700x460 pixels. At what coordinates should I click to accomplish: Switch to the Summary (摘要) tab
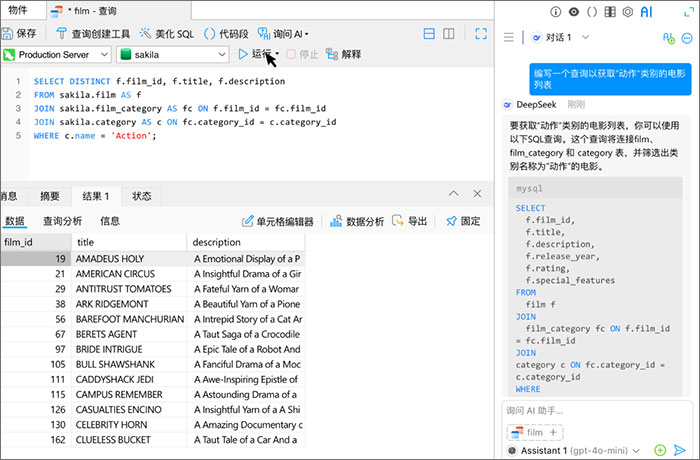coord(50,196)
